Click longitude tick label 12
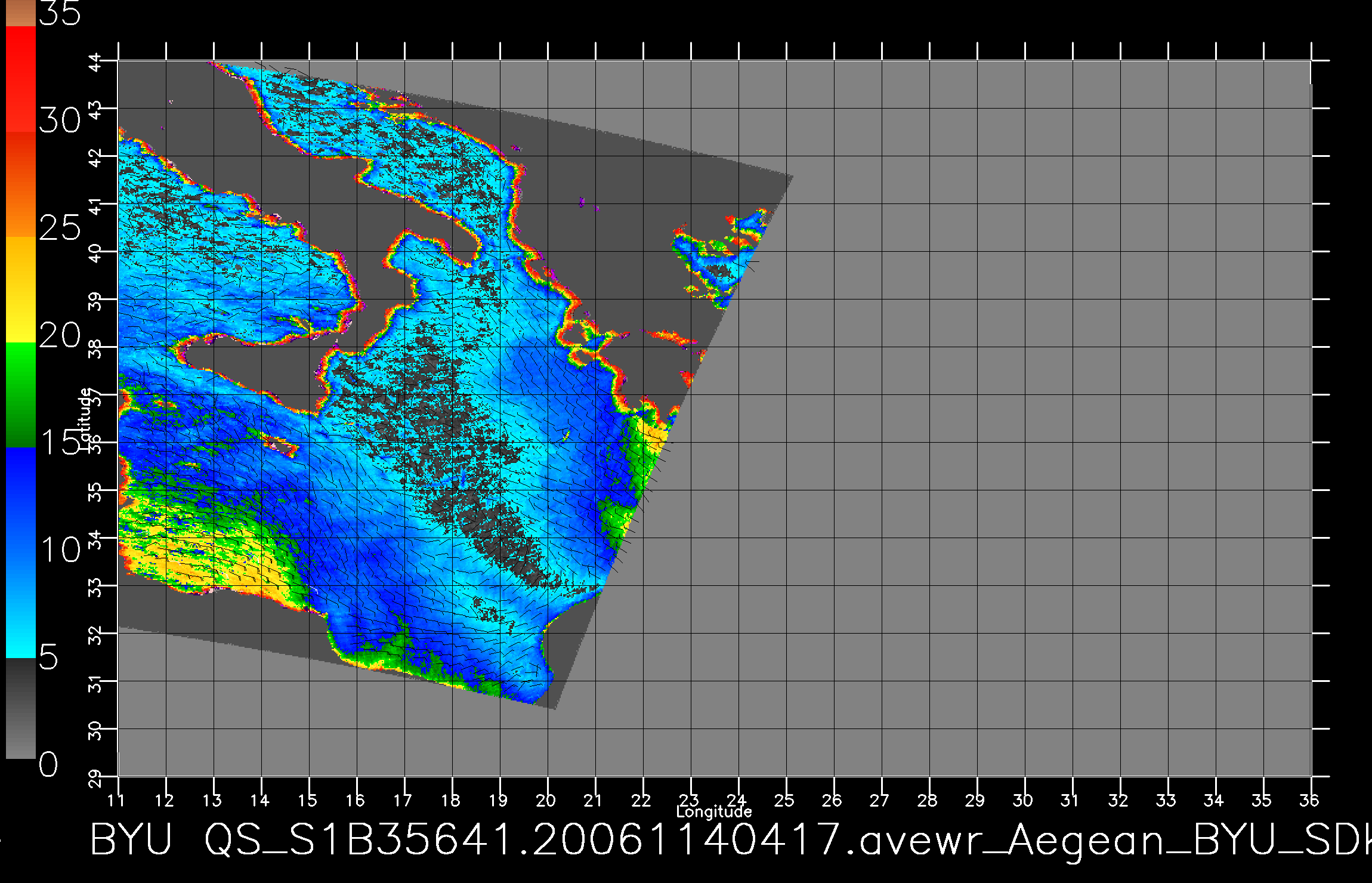This screenshot has width=1372, height=883. click(164, 800)
